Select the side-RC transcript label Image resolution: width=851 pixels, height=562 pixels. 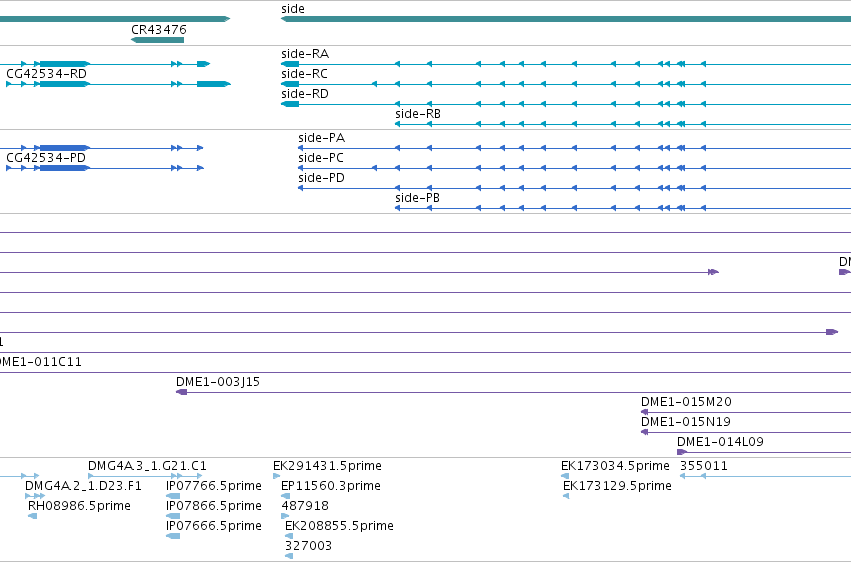pos(304,74)
